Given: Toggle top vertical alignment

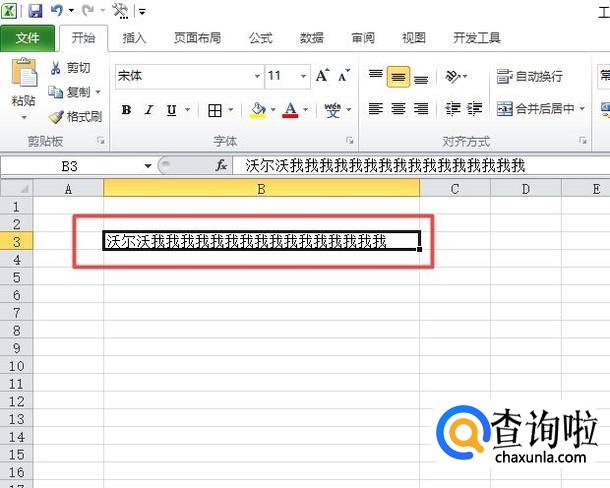Looking at the screenshot, I should click(375, 76).
